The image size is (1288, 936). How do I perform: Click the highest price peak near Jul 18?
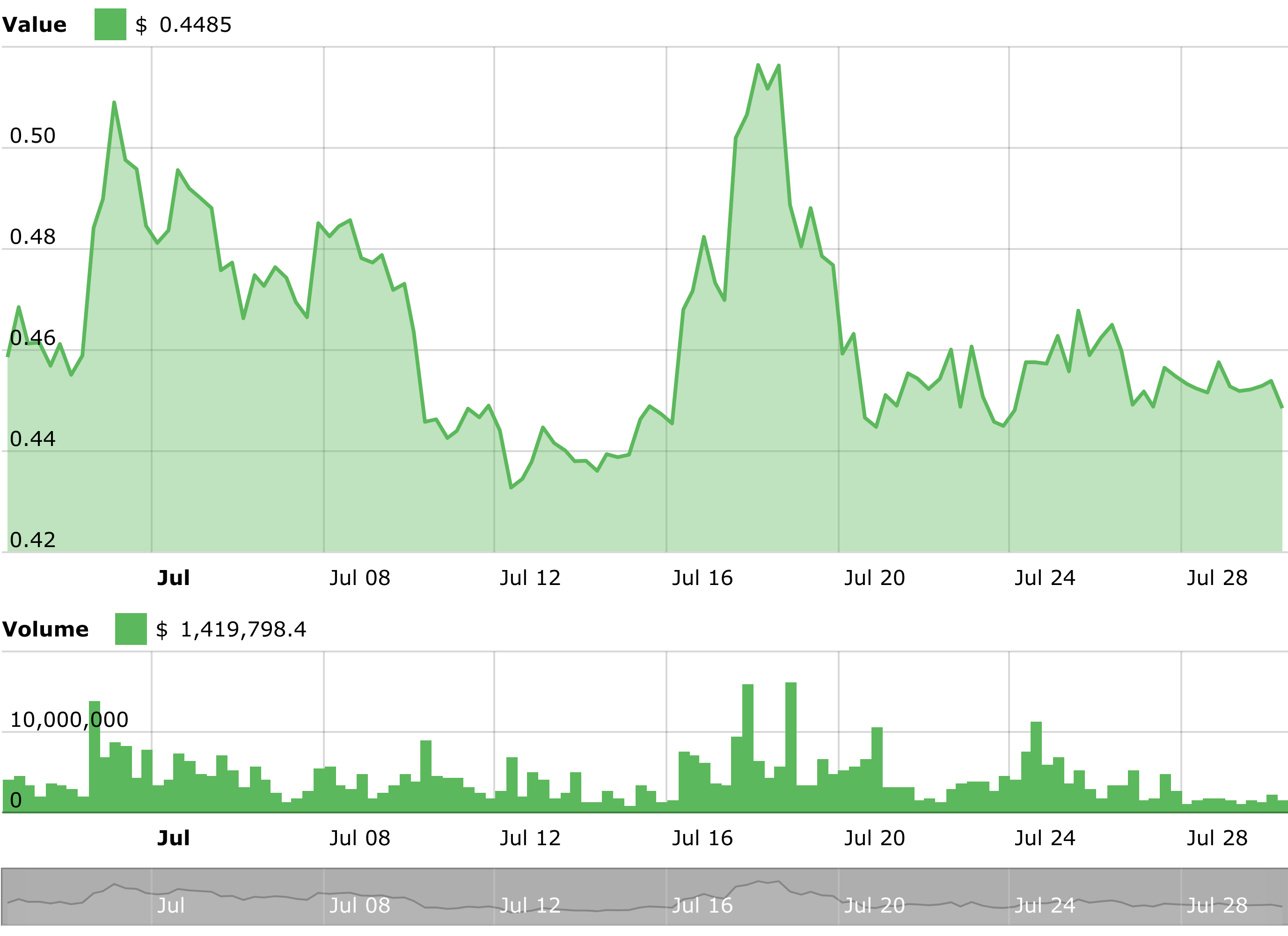(758, 66)
